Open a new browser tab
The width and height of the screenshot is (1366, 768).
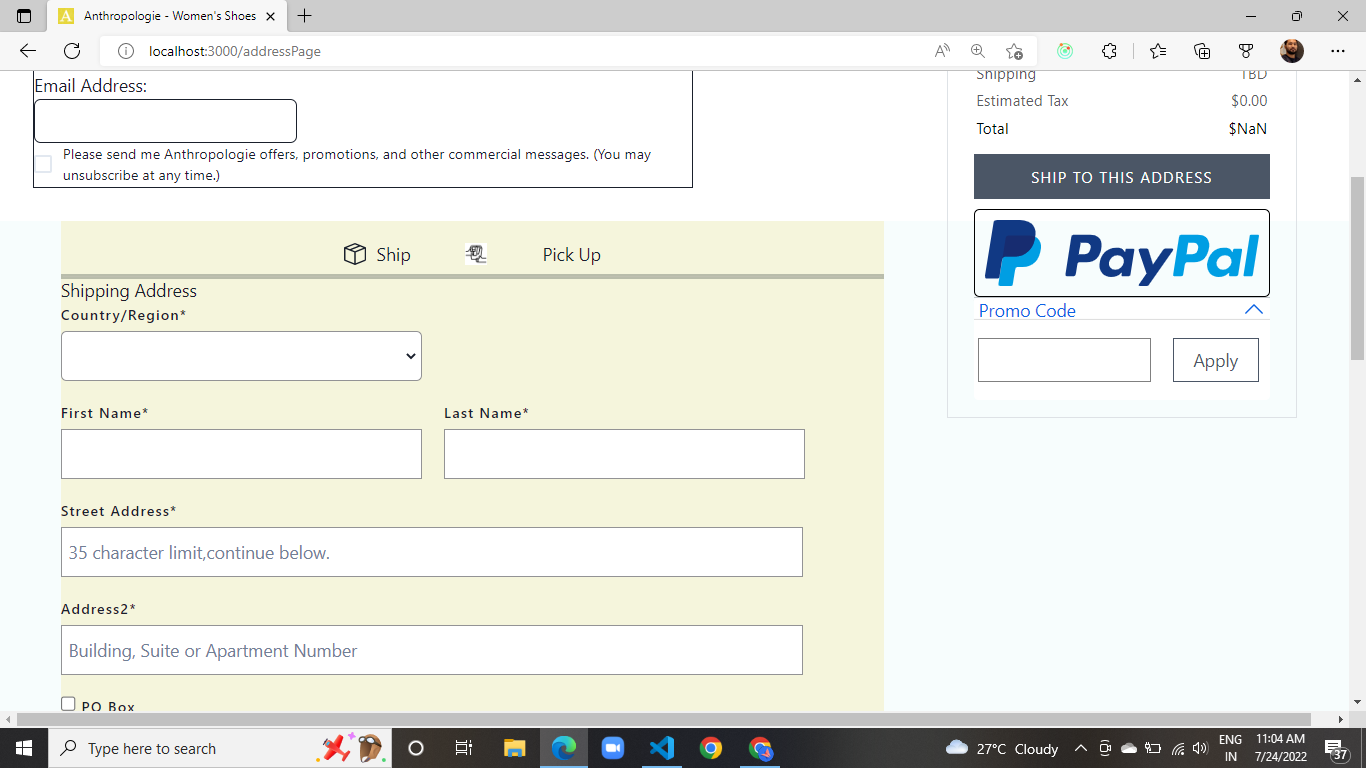pyautogui.click(x=305, y=16)
